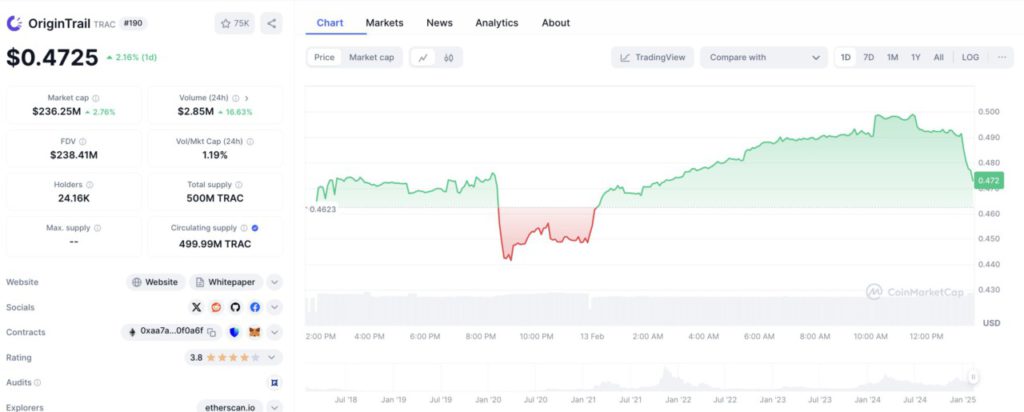Expand Volume (24h) arrow chevron
Image resolution: width=1024 pixels, height=412 pixels.
[x=246, y=98]
